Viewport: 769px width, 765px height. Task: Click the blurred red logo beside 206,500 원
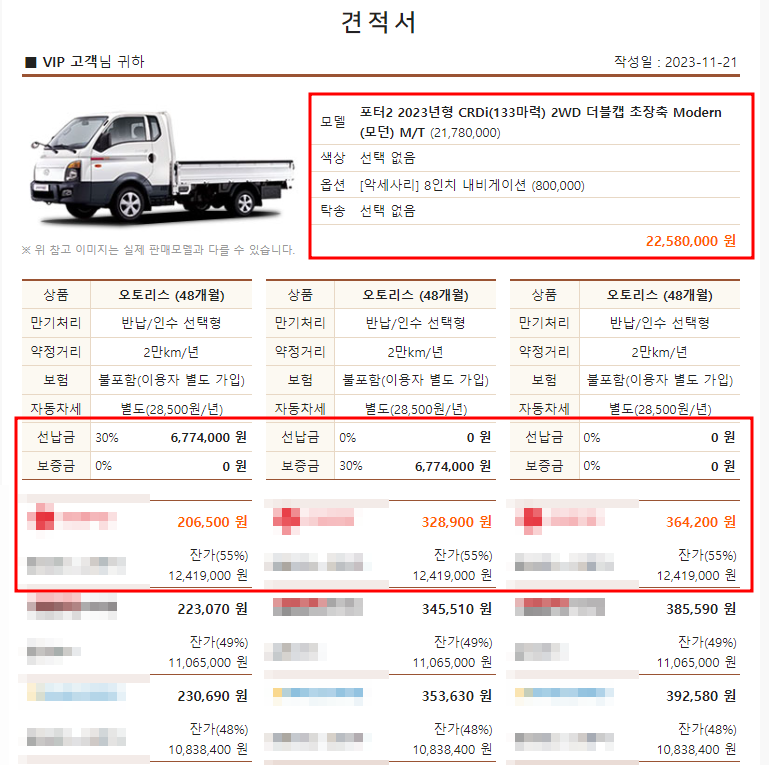point(72,517)
